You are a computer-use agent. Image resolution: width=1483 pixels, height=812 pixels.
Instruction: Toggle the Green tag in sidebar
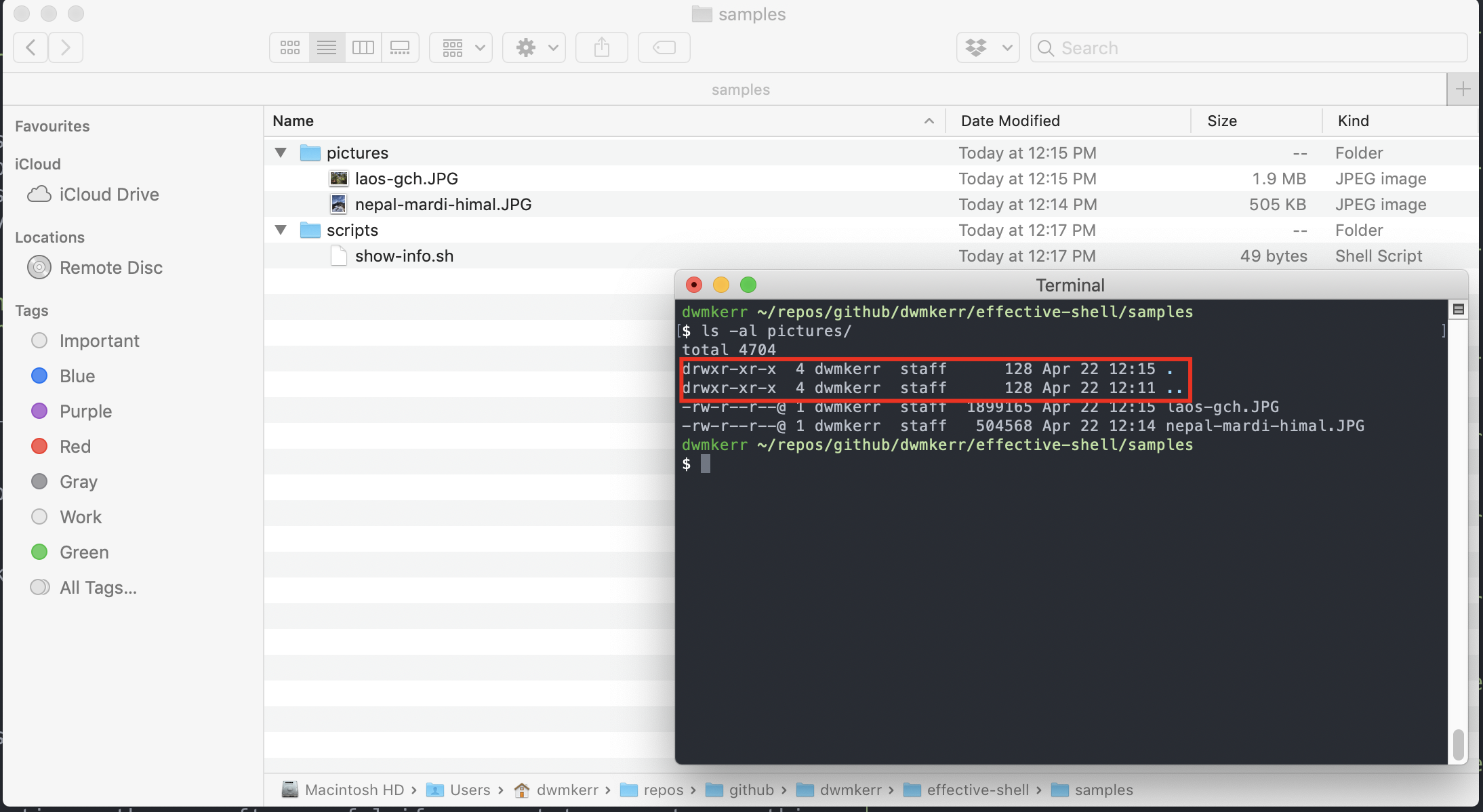(x=85, y=552)
